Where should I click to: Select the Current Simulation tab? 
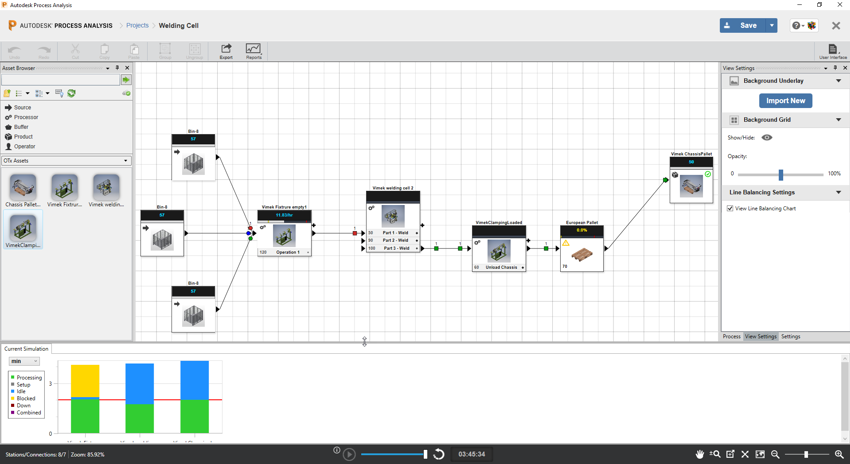(x=26, y=349)
